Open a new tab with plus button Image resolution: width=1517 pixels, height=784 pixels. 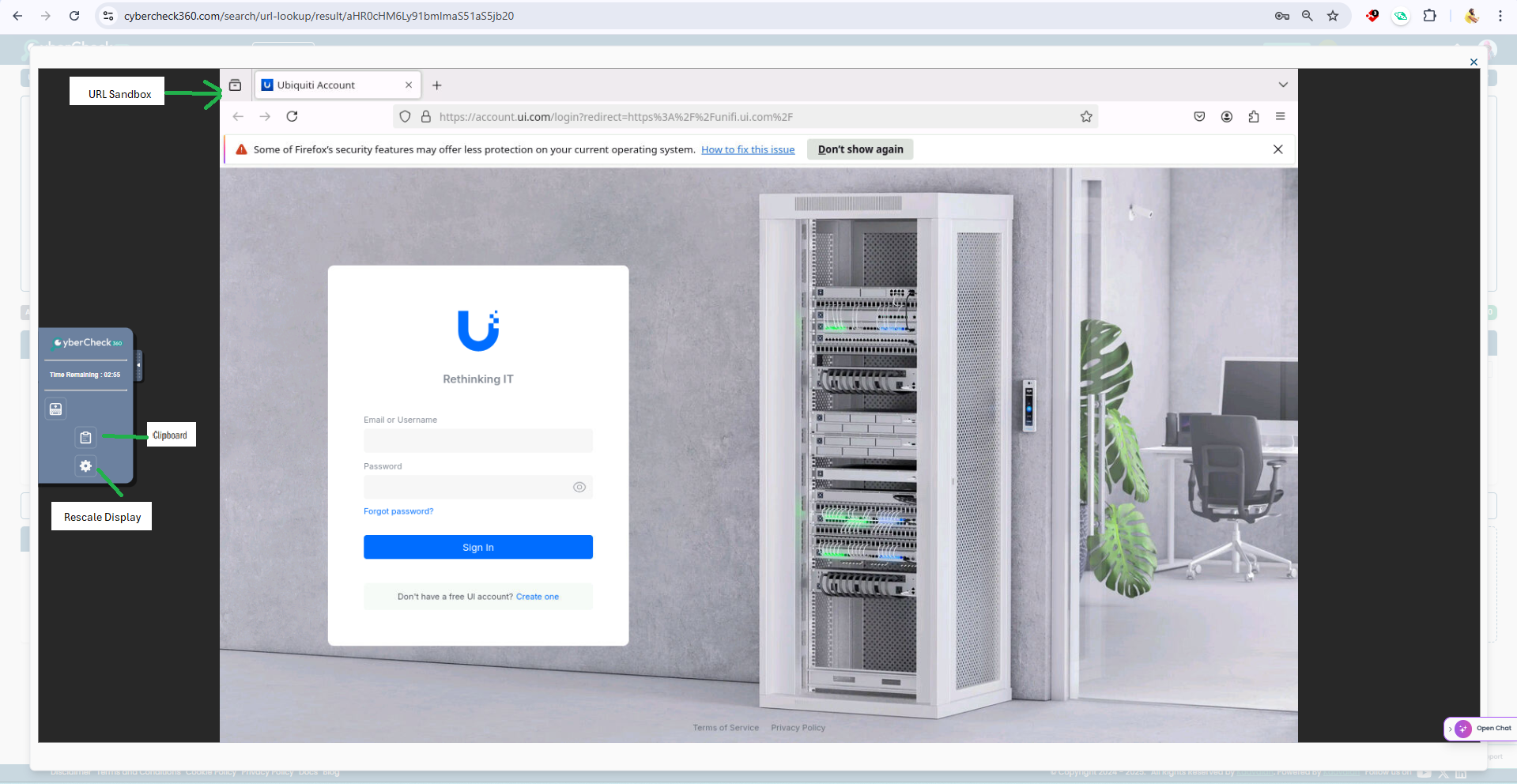[x=436, y=85]
